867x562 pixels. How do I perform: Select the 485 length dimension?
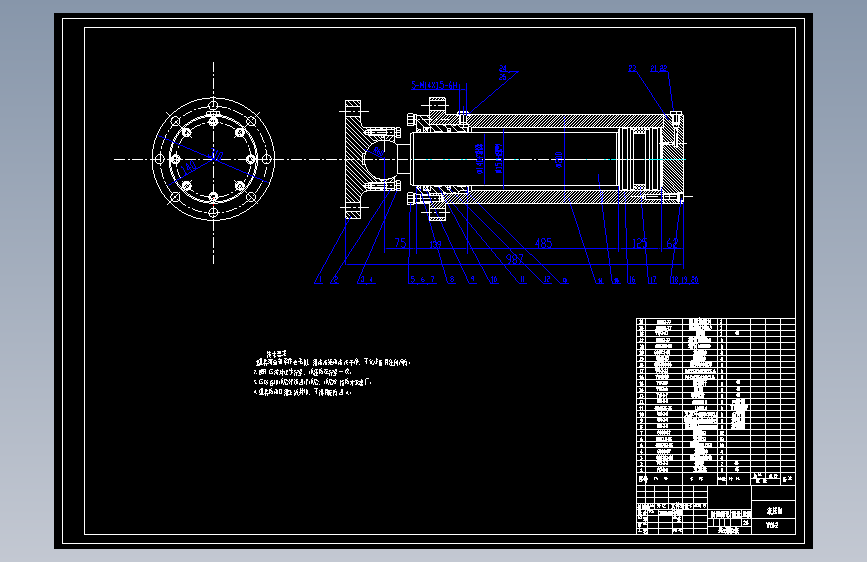[x=544, y=243]
